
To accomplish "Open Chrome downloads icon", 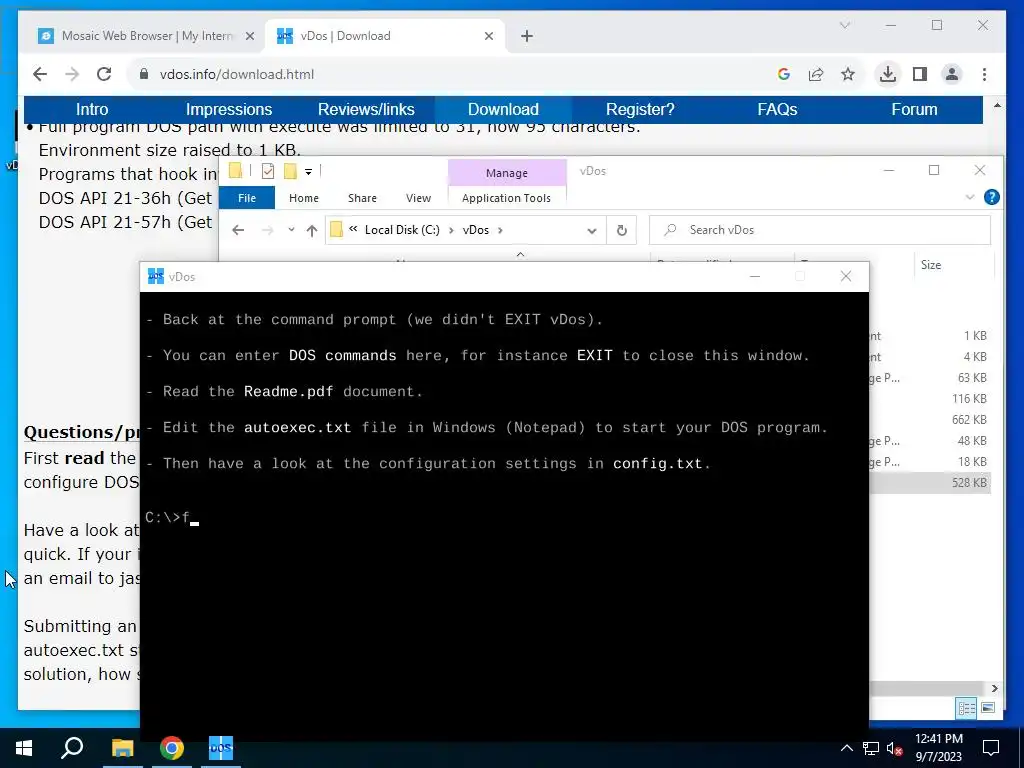I will tap(888, 74).
